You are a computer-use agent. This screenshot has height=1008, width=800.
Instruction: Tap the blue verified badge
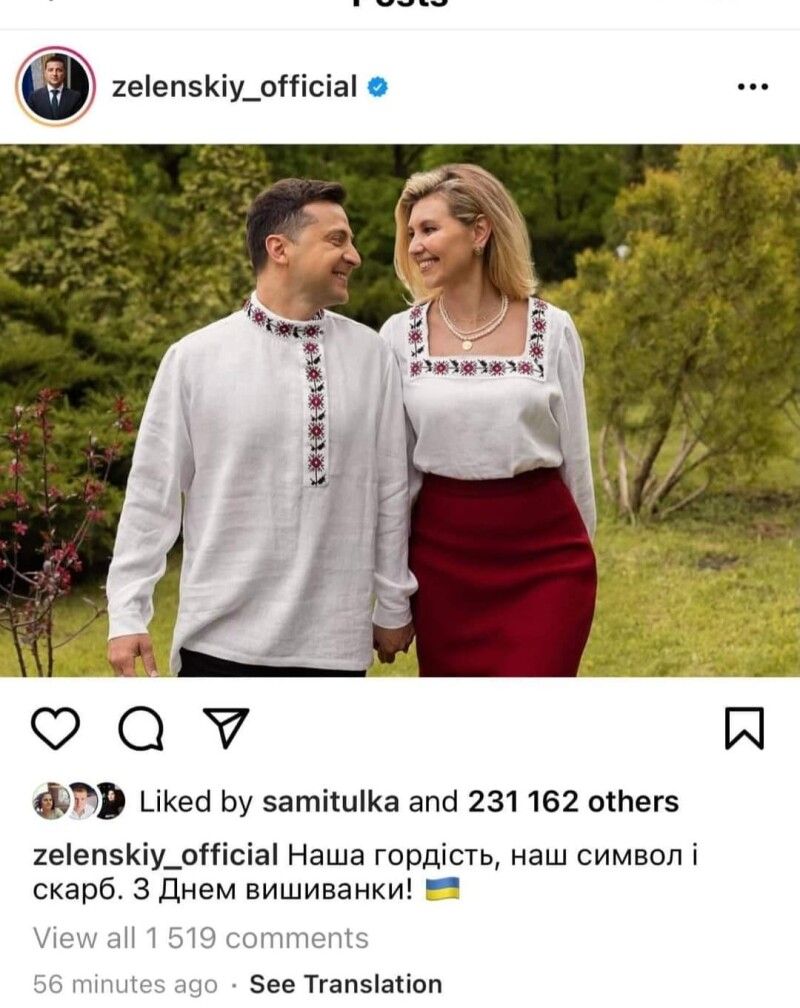[377, 87]
